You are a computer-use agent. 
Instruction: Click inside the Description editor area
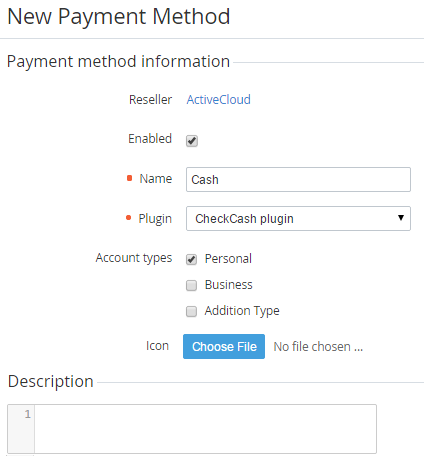pyautogui.click(x=205, y=429)
